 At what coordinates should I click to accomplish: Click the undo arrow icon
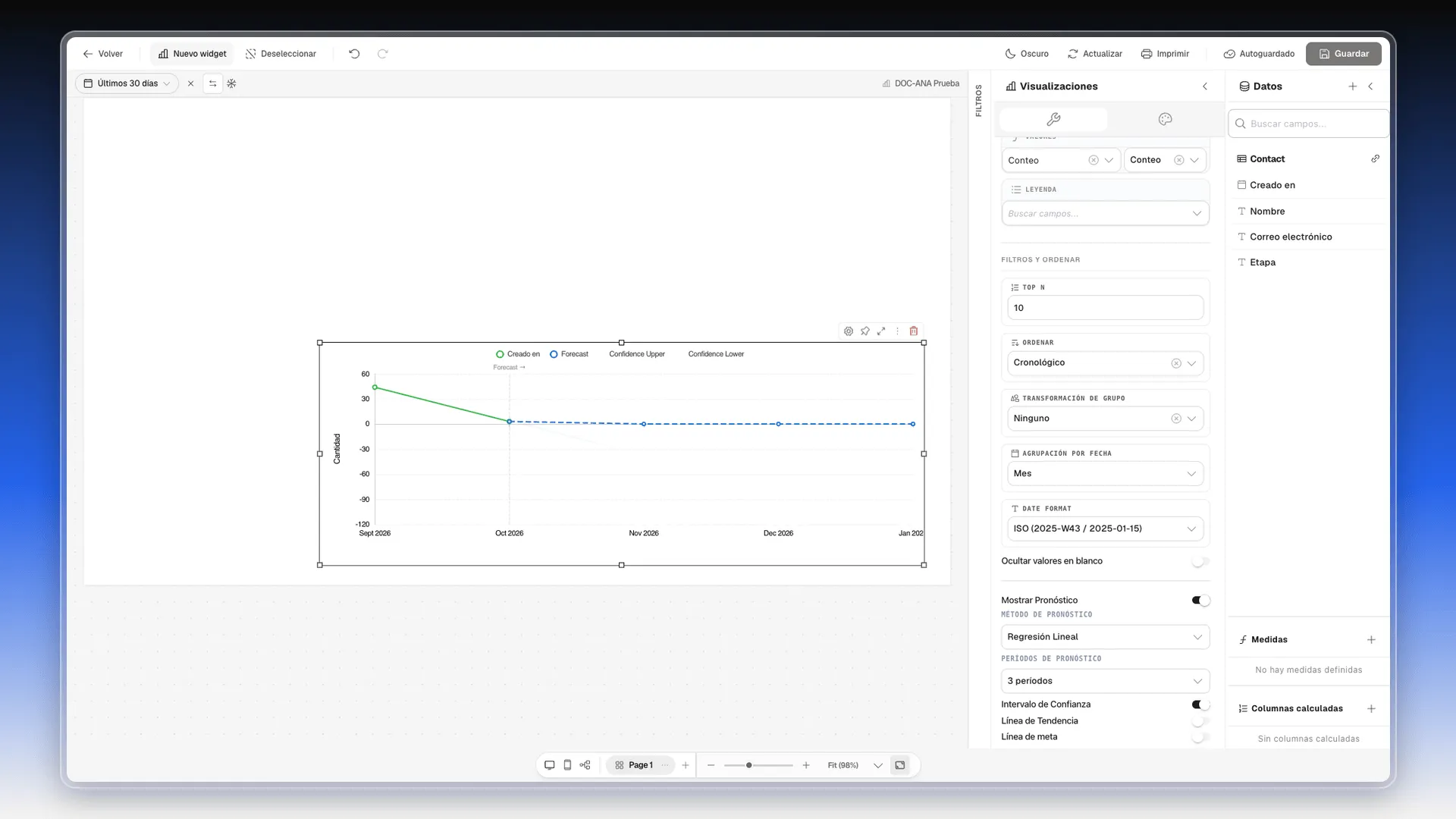[354, 54]
